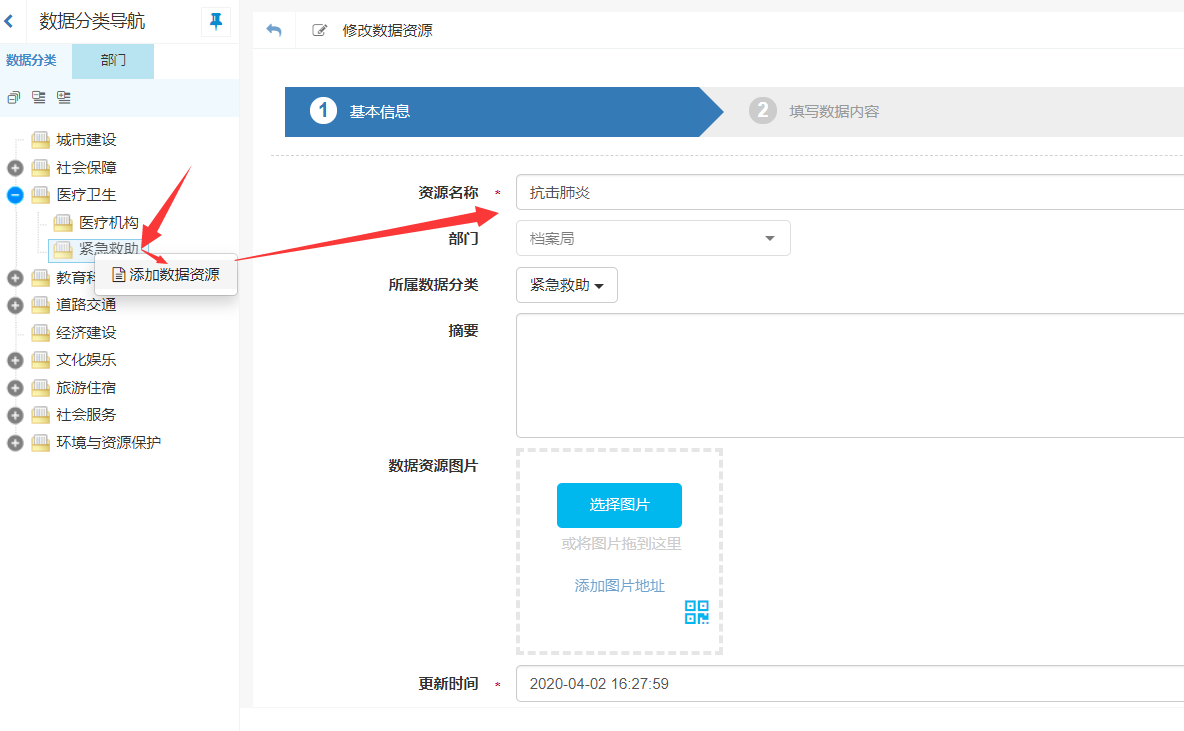Select the 医疗机构 tree item

point(108,222)
